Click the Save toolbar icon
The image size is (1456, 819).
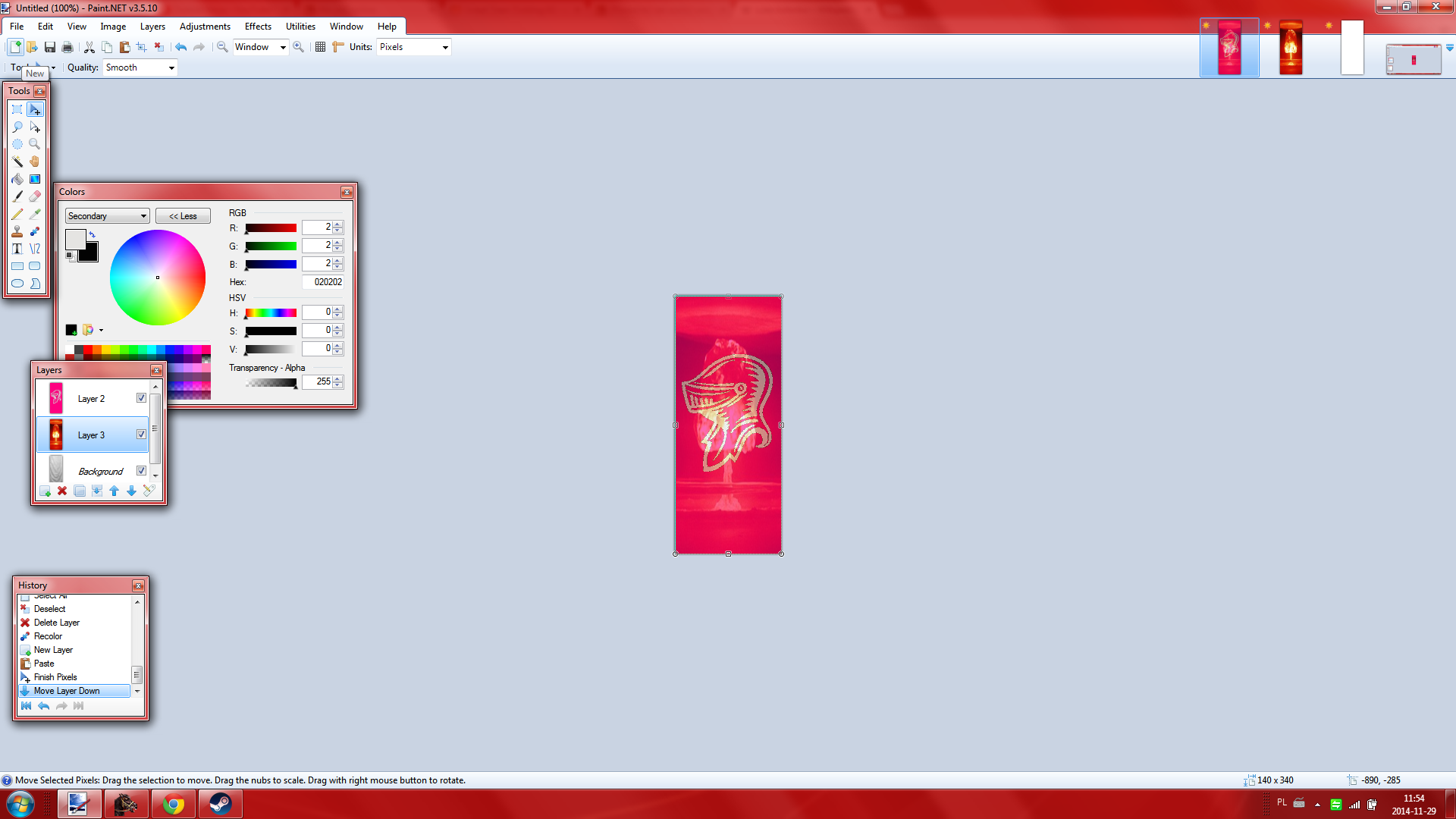tap(50, 47)
